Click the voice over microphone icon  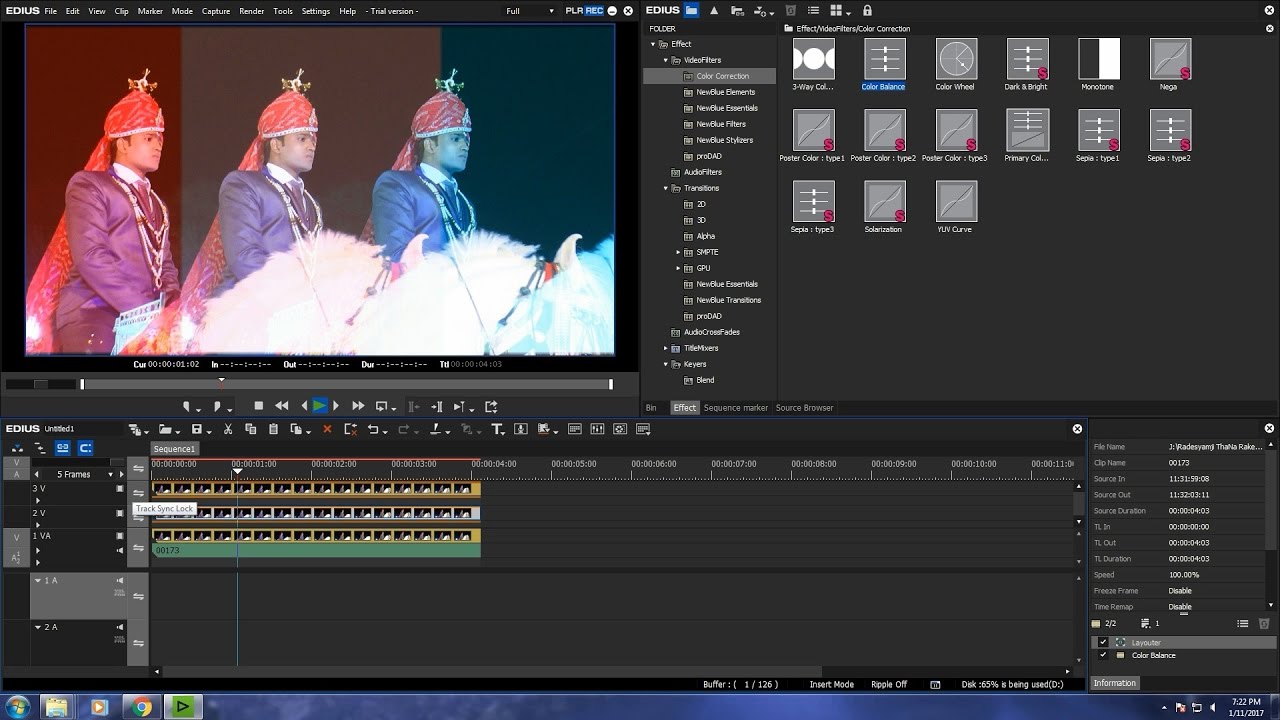(520, 429)
